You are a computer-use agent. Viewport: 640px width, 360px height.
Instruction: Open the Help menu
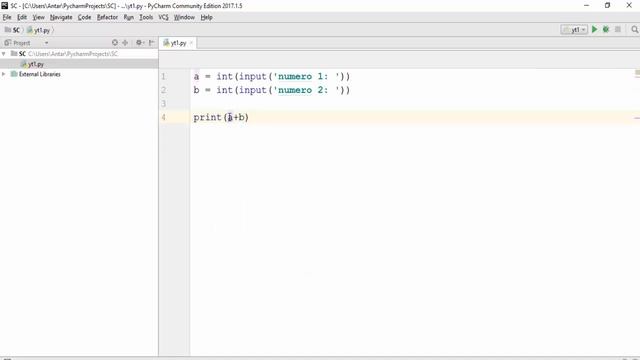coord(206,17)
